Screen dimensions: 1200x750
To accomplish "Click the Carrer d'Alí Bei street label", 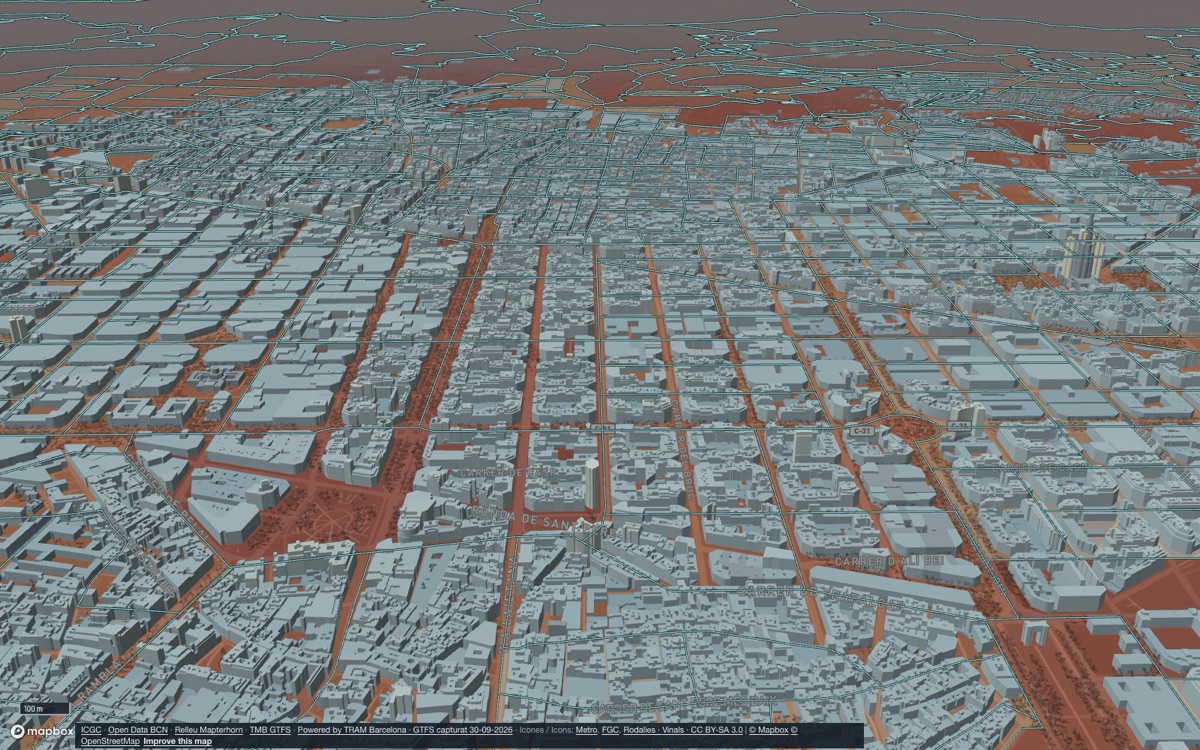I will click(x=890, y=561).
